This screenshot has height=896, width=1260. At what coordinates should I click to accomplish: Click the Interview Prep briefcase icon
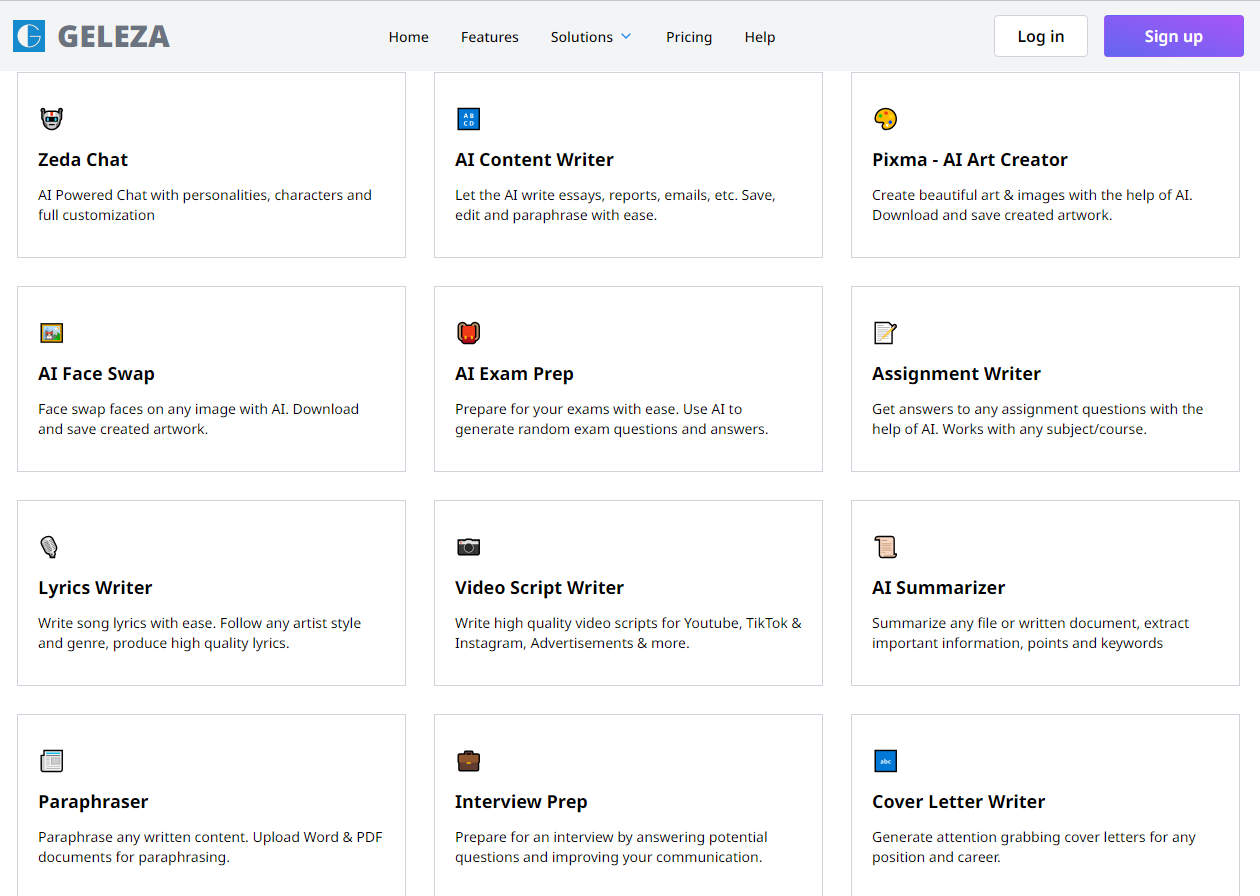pyautogui.click(x=468, y=761)
